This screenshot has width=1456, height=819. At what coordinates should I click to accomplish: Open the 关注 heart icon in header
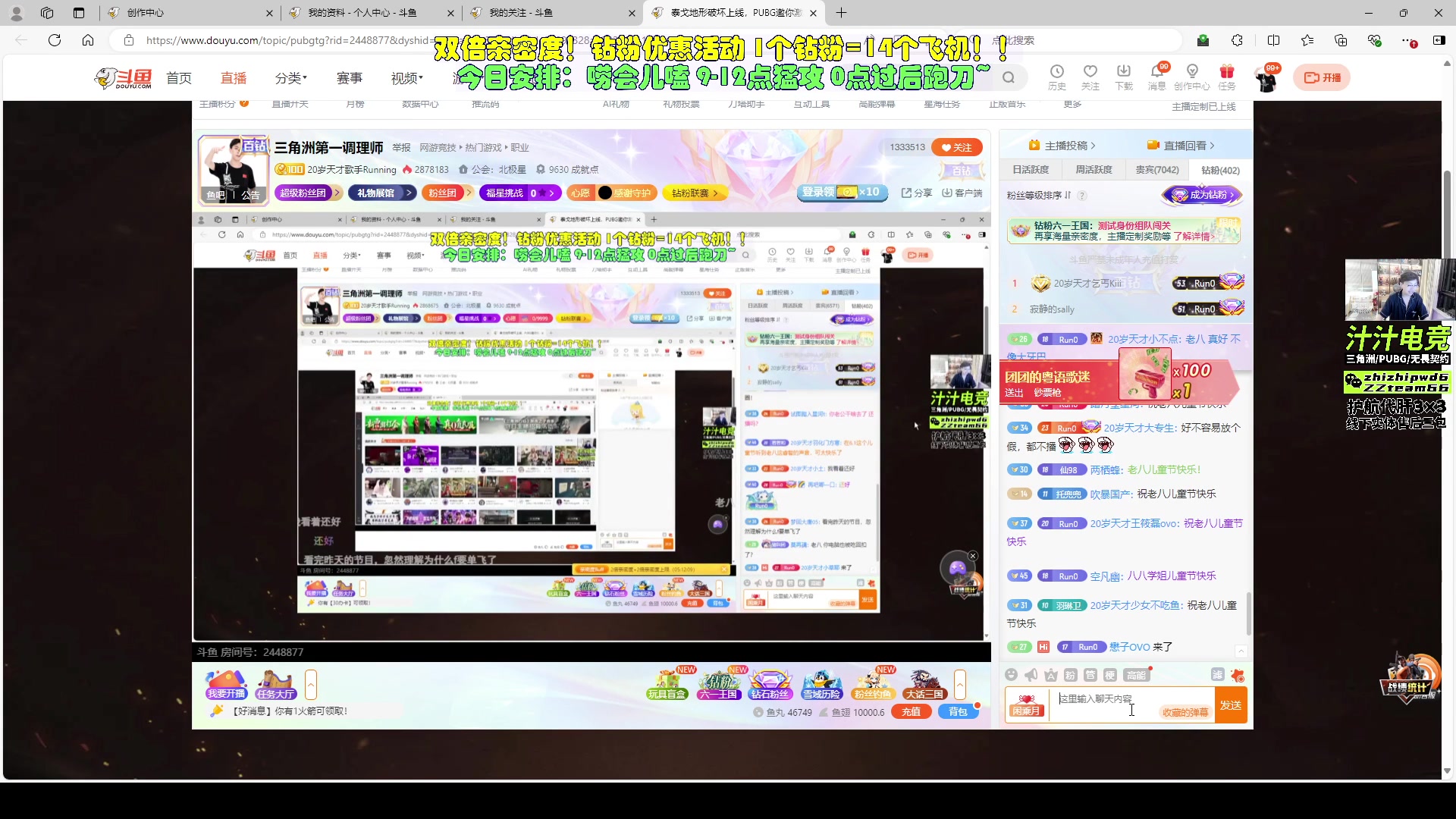click(x=1090, y=77)
